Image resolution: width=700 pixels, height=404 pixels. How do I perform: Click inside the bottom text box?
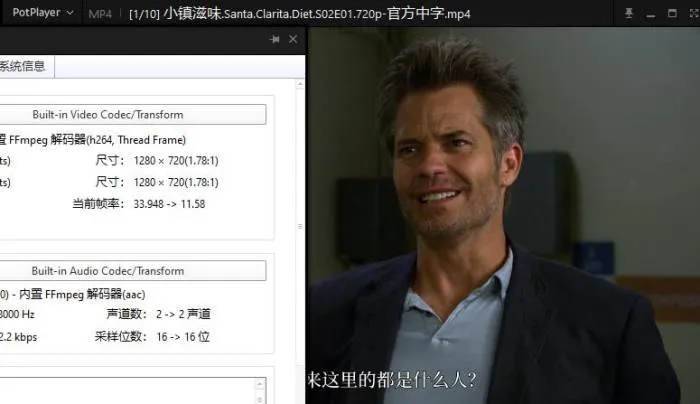click(127, 391)
